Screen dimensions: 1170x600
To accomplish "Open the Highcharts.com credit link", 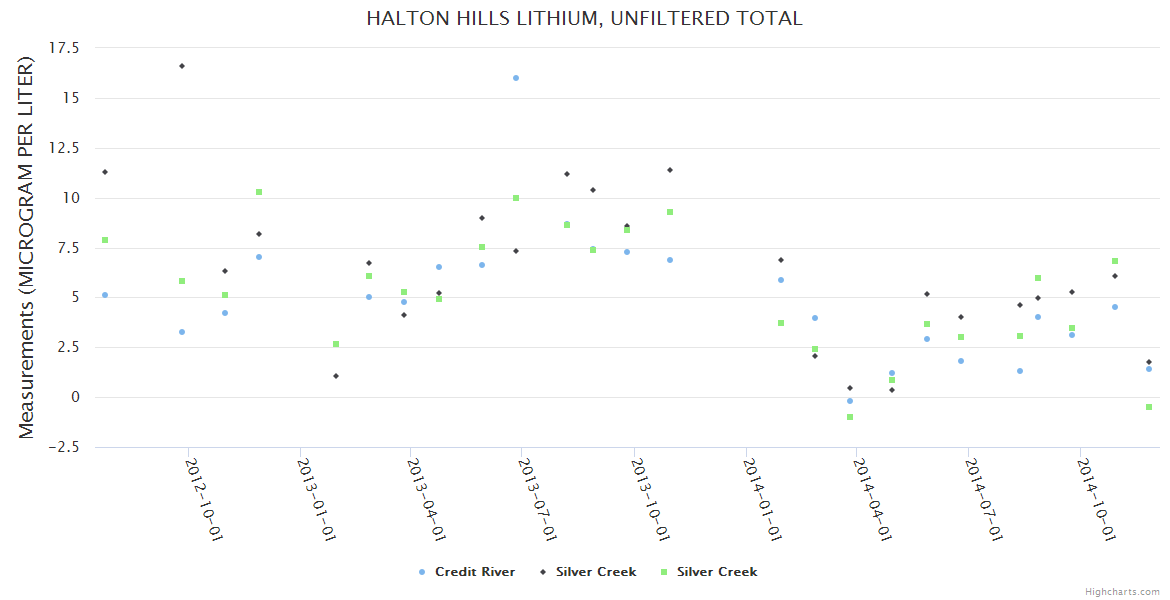I will [x=1122, y=592].
